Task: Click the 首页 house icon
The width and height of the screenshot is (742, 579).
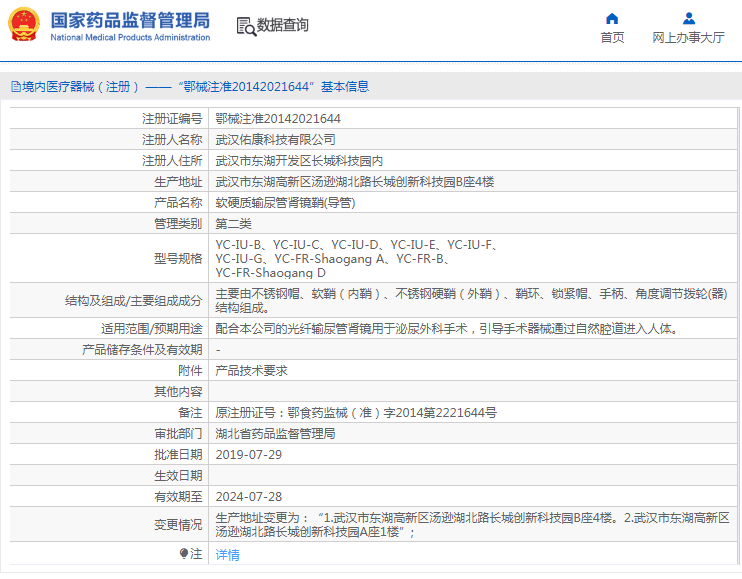Action: (612, 18)
